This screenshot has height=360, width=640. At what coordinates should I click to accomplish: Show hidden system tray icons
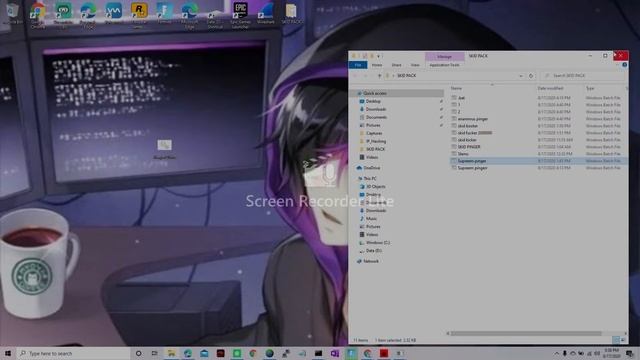point(556,353)
